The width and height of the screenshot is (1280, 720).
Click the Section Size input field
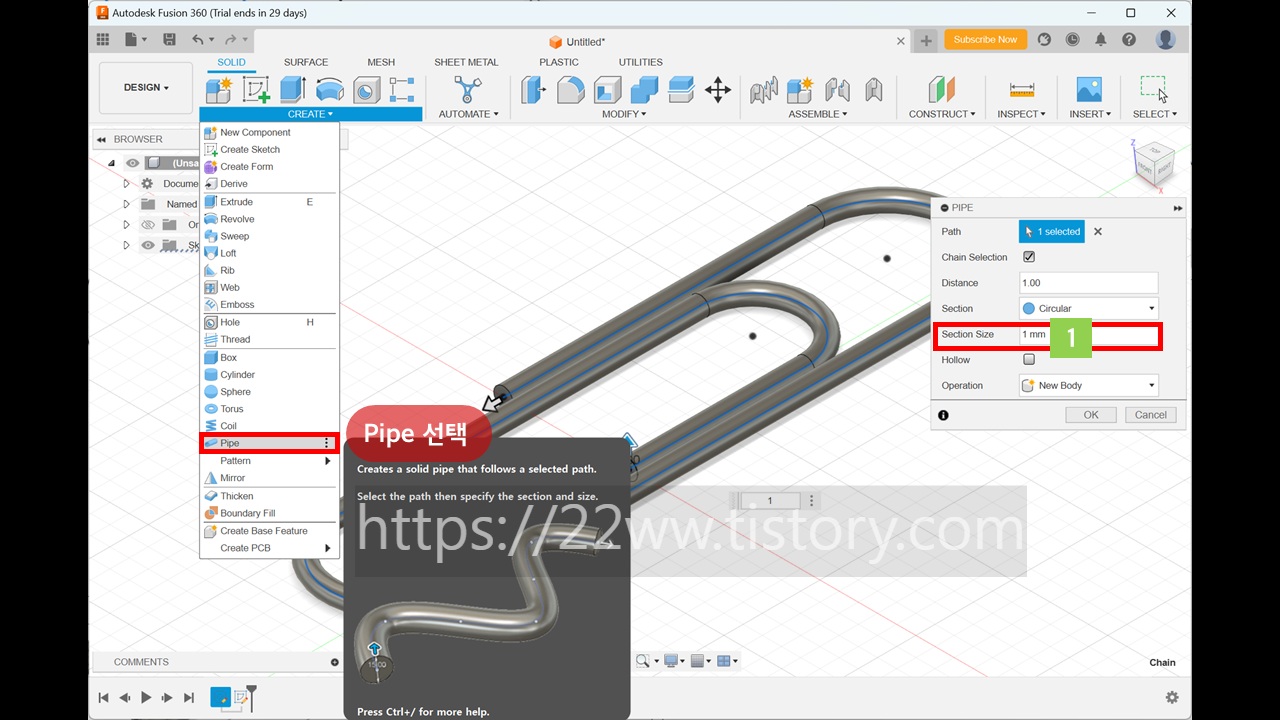(x=1088, y=334)
